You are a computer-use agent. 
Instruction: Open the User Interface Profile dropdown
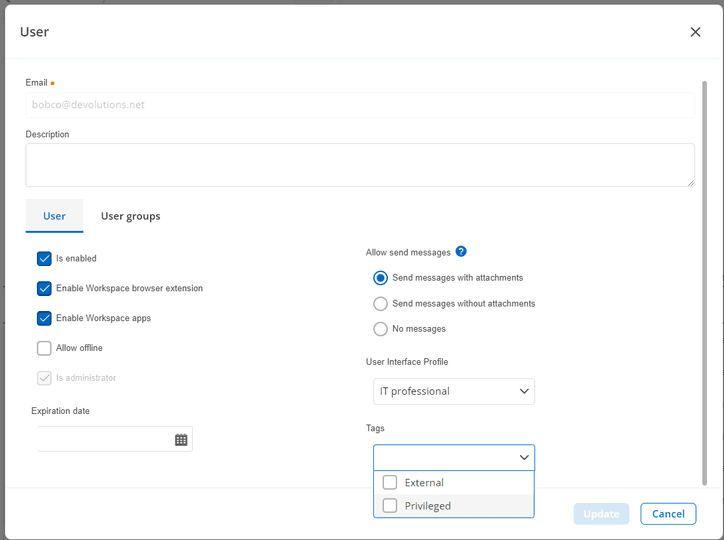pos(454,391)
